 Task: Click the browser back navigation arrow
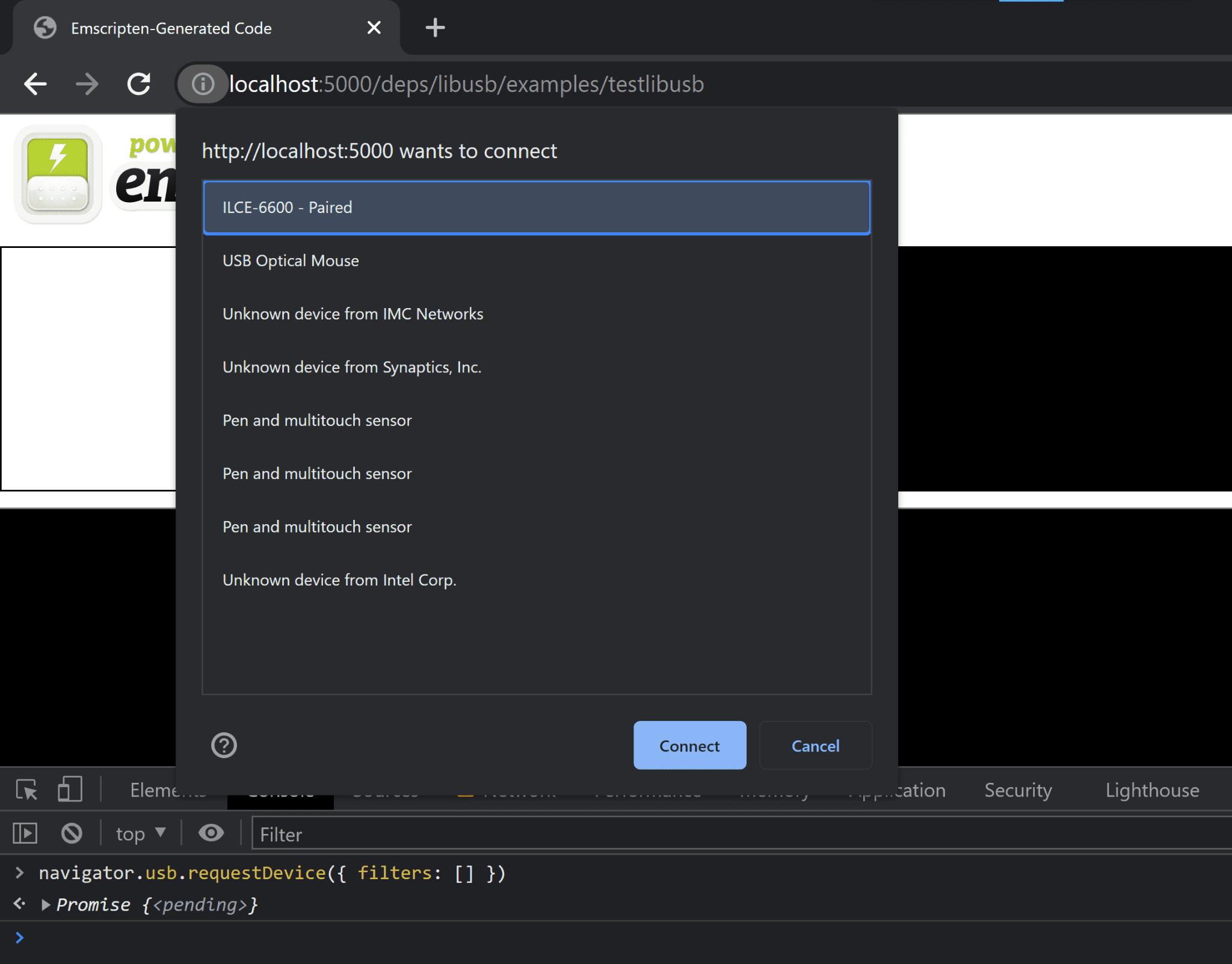tap(36, 83)
